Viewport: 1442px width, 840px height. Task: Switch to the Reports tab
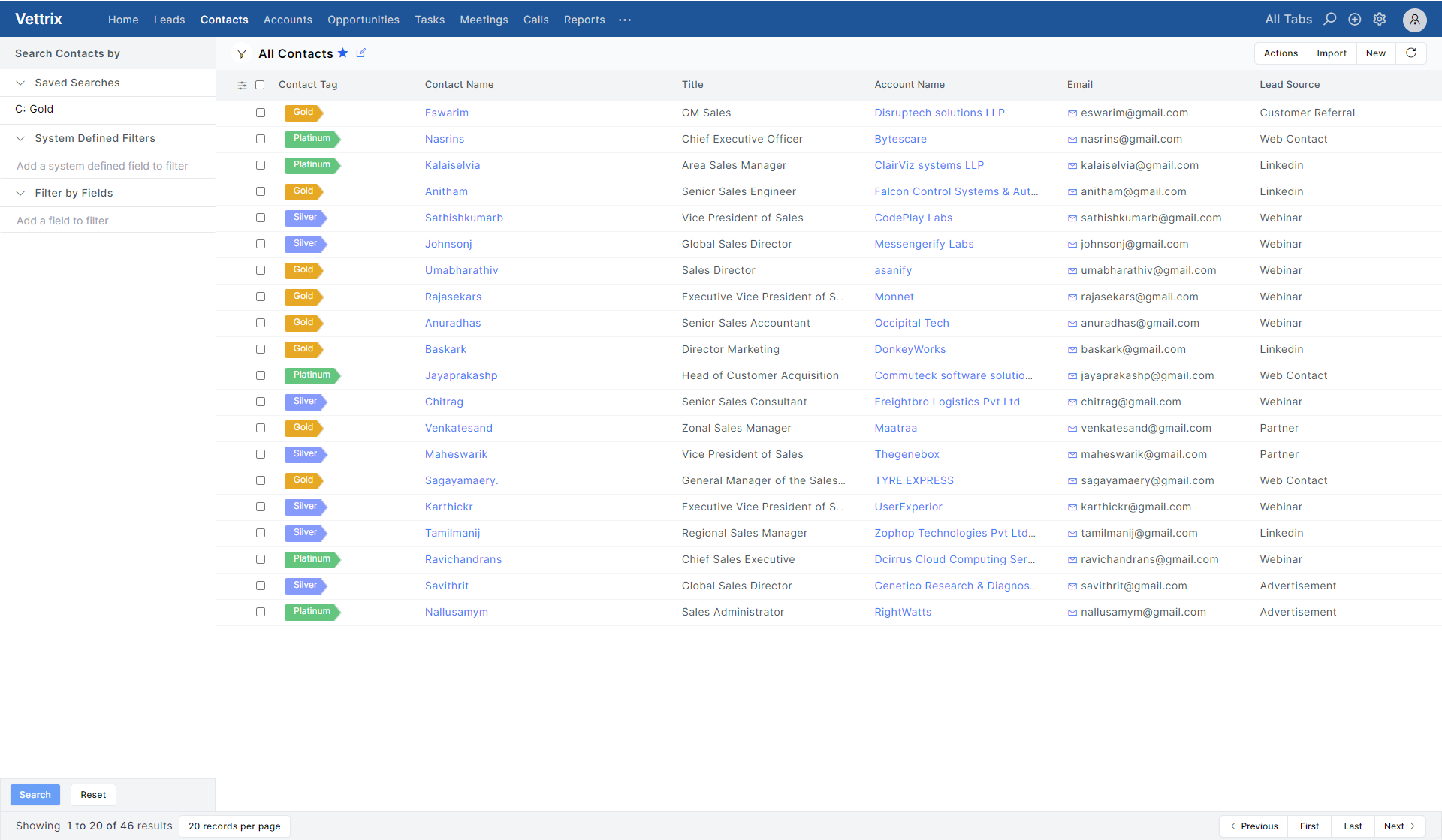[584, 20]
